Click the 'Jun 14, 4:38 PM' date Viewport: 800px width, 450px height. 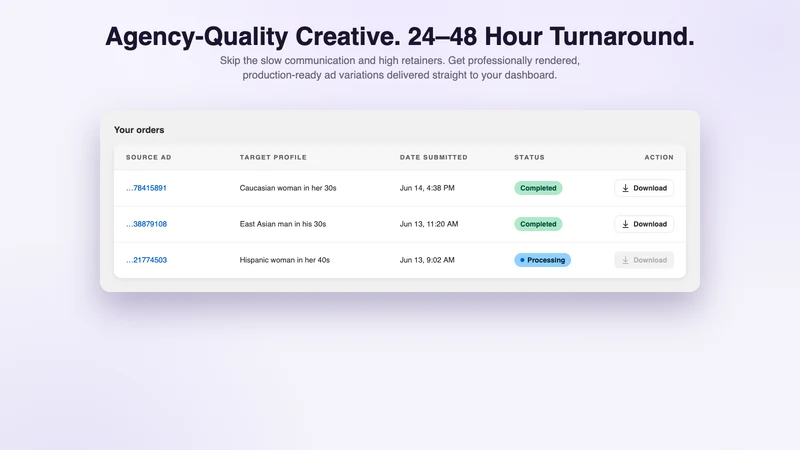click(x=427, y=188)
